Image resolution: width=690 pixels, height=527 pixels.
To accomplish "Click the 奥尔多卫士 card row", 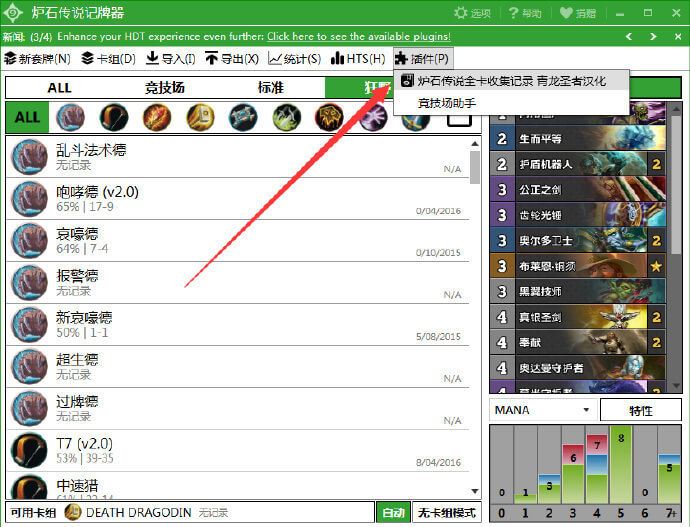I will tap(578, 241).
